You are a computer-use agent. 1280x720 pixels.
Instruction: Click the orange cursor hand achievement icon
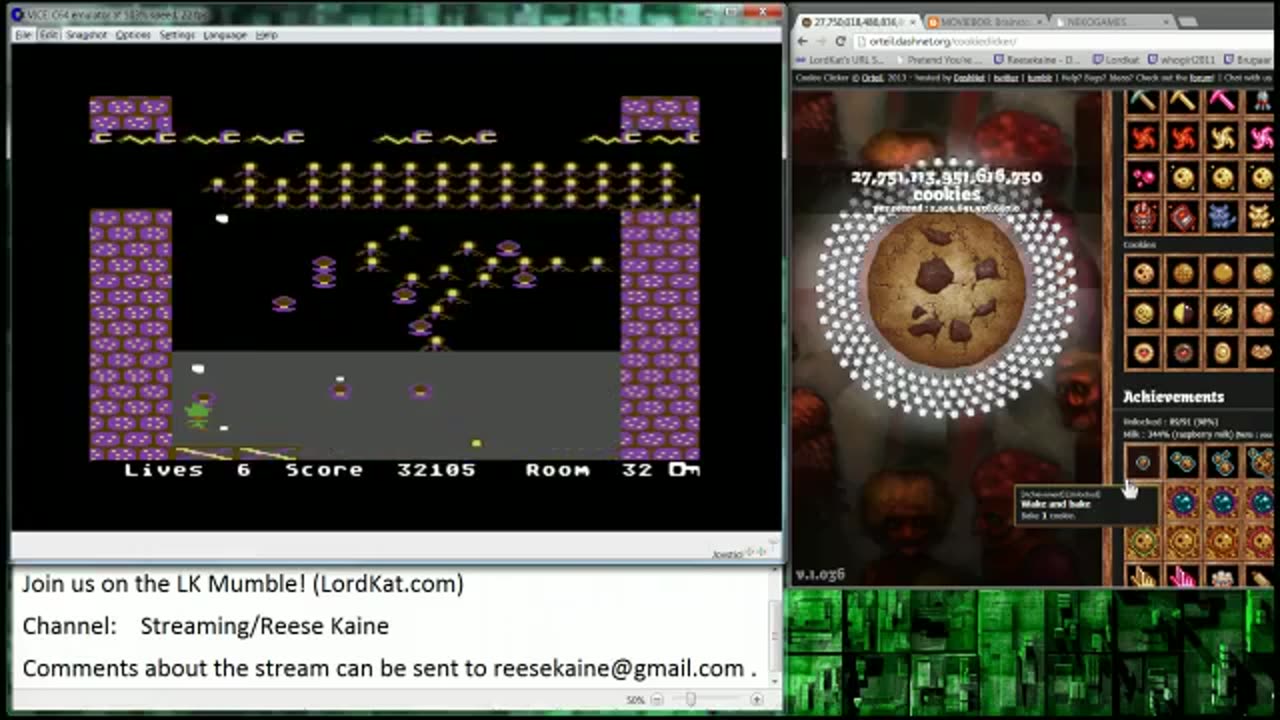tap(1144, 577)
